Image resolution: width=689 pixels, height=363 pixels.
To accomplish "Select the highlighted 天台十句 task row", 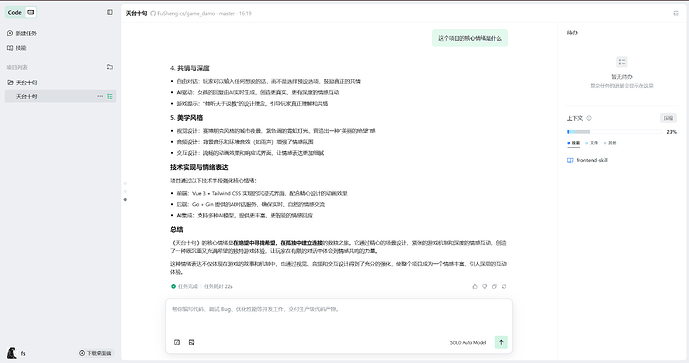I will pyautogui.click(x=60, y=96).
